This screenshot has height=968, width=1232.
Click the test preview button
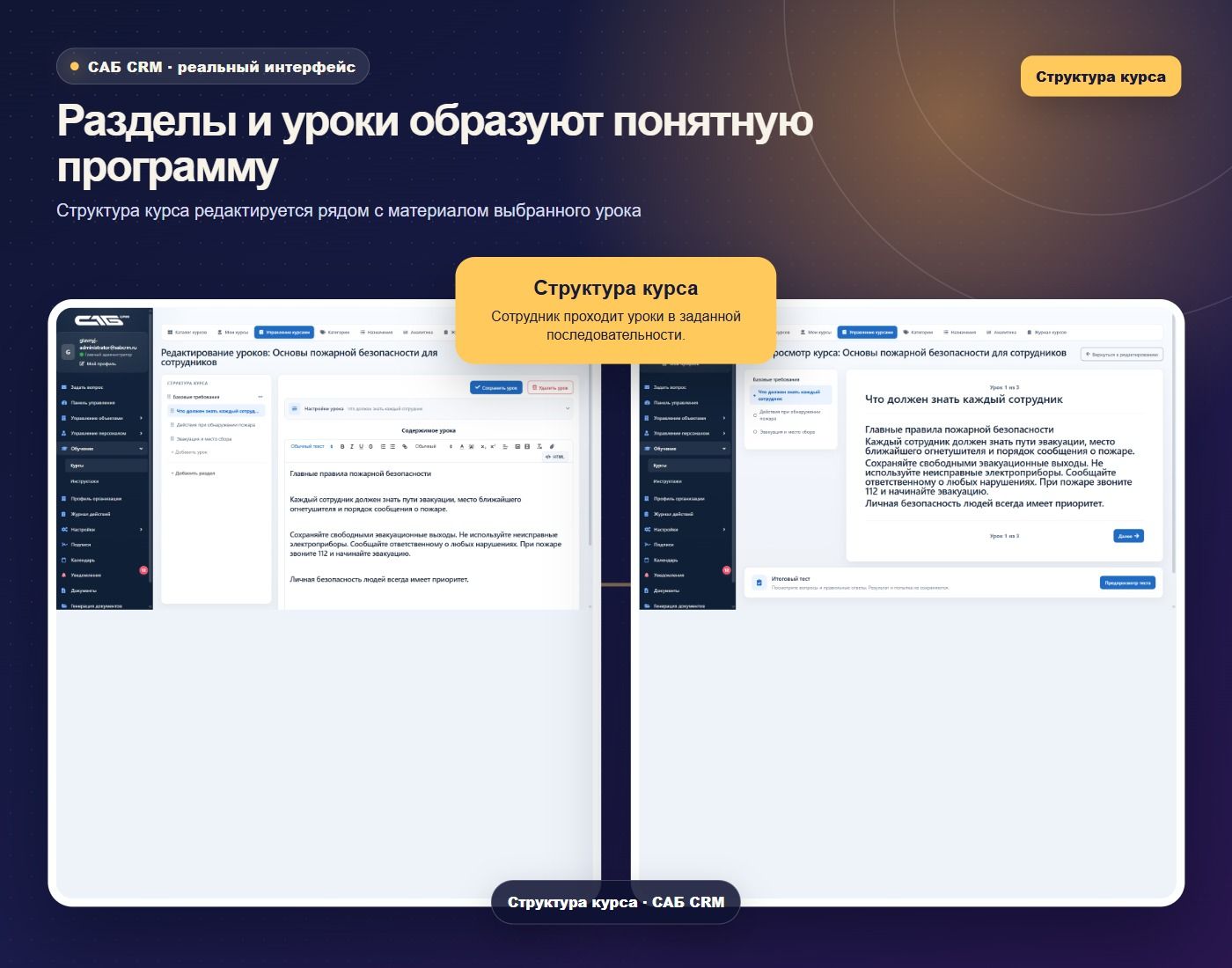tap(1127, 583)
